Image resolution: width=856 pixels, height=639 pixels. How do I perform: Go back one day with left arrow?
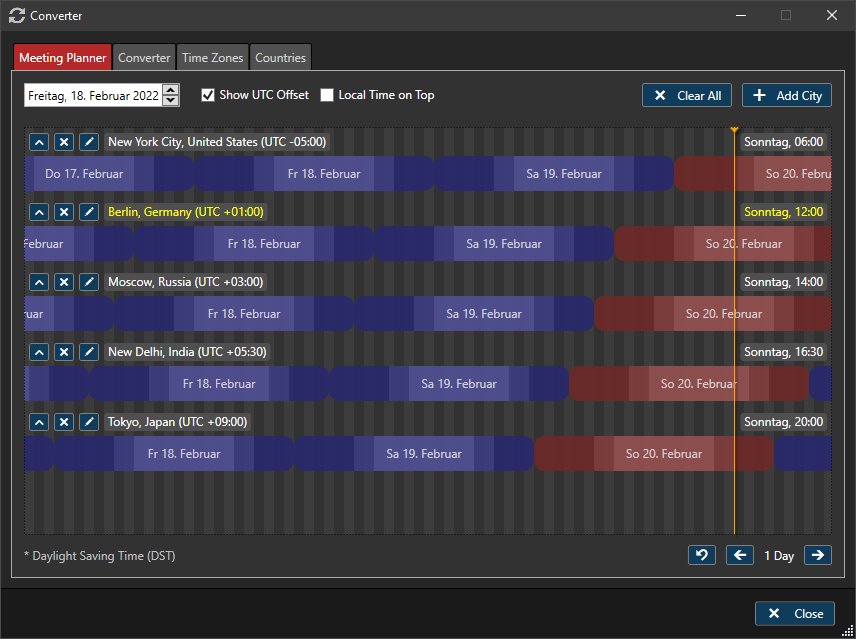(739, 555)
